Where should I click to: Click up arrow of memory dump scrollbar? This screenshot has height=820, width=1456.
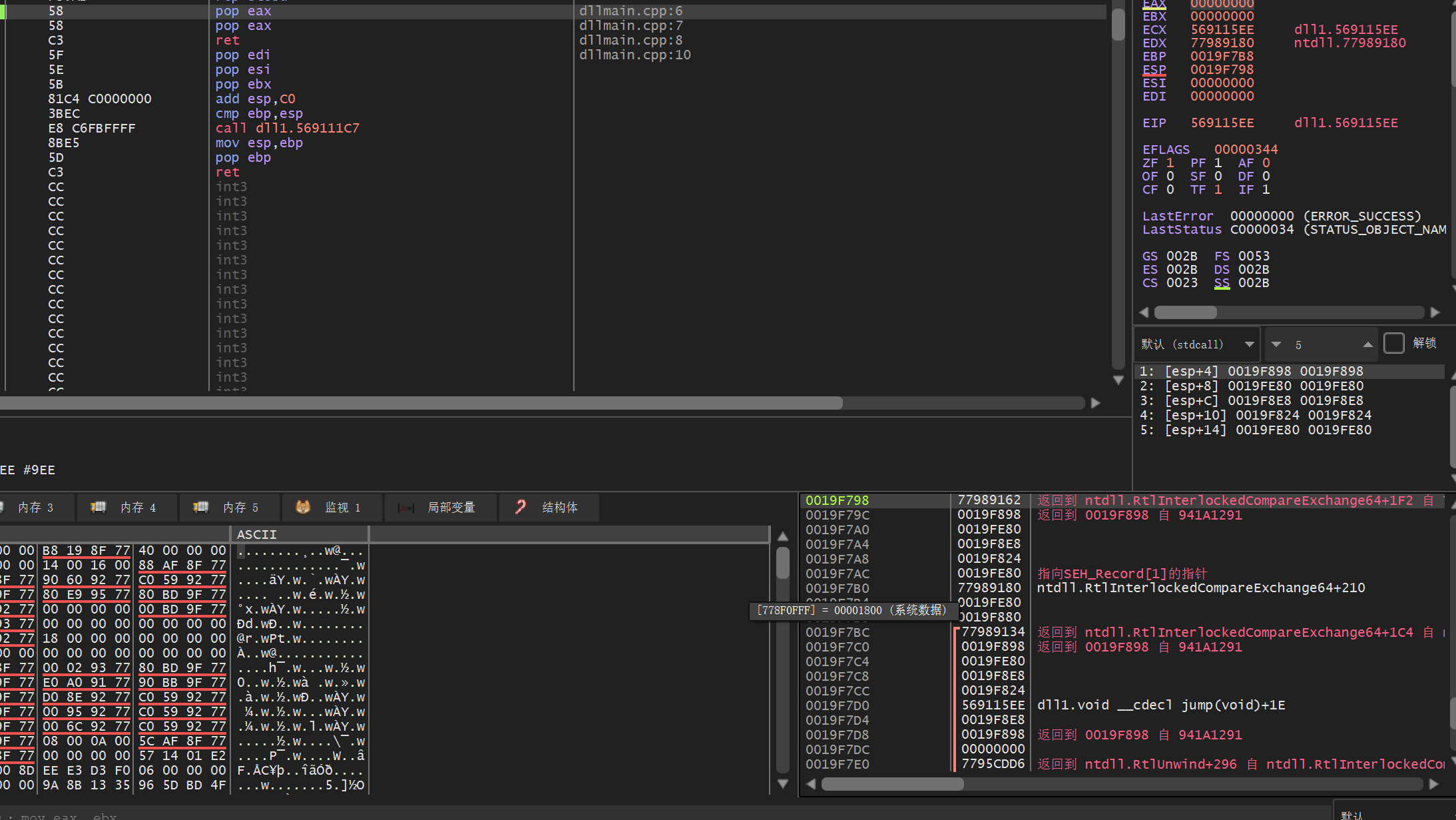[783, 537]
